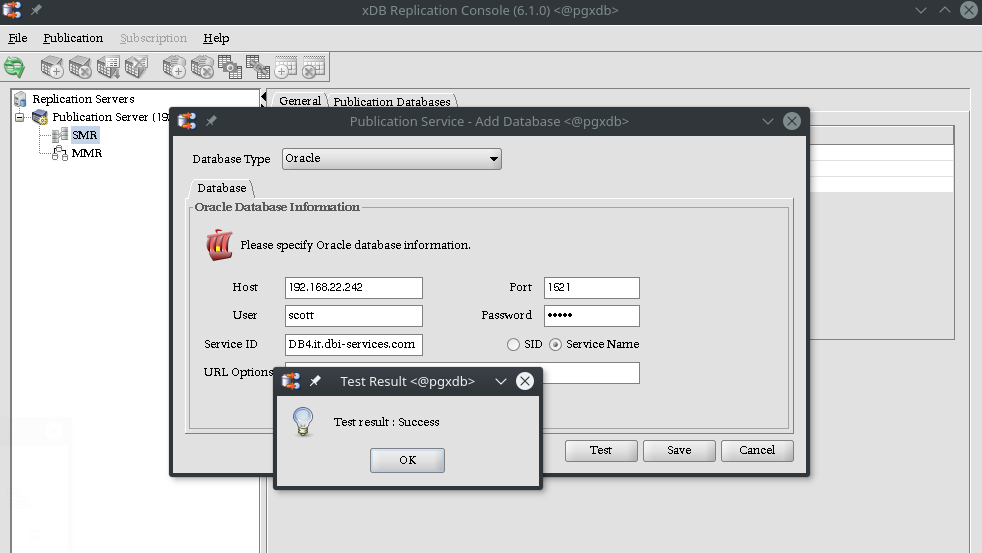This screenshot has width=982, height=553.
Task: Click the tables with camera snapshot icon
Action: tap(230, 67)
